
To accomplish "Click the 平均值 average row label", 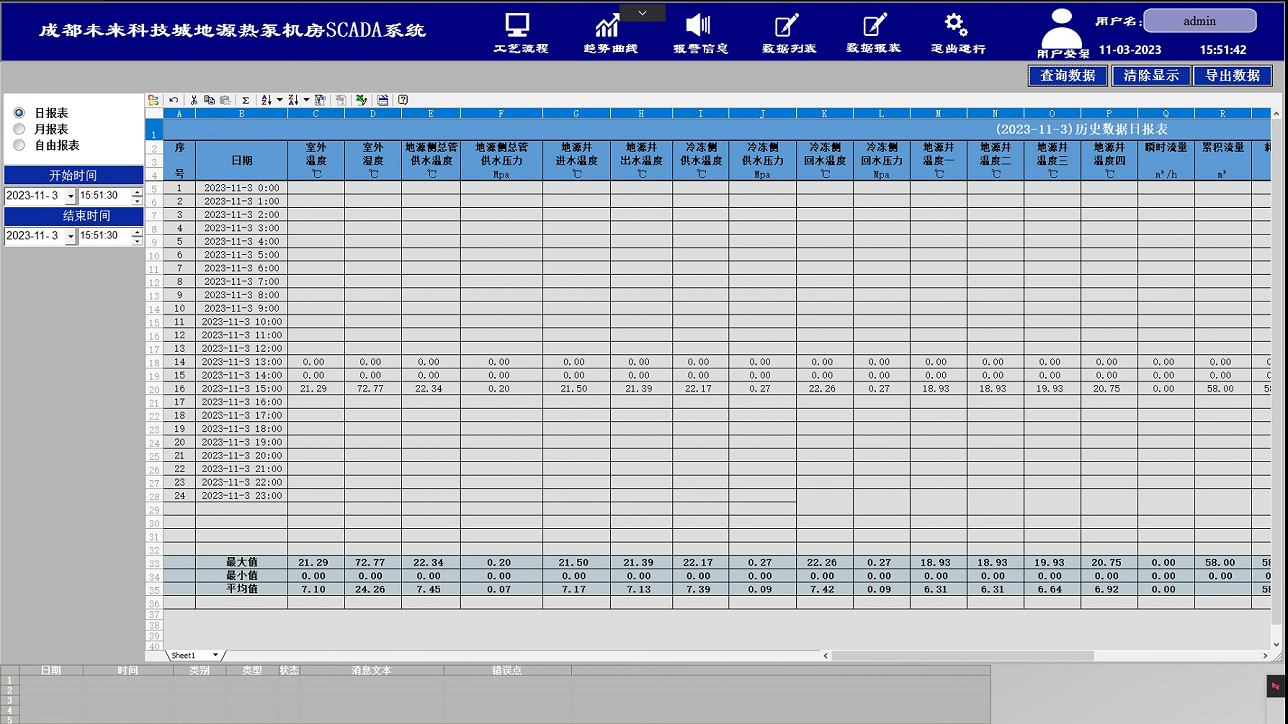I will 241,589.
